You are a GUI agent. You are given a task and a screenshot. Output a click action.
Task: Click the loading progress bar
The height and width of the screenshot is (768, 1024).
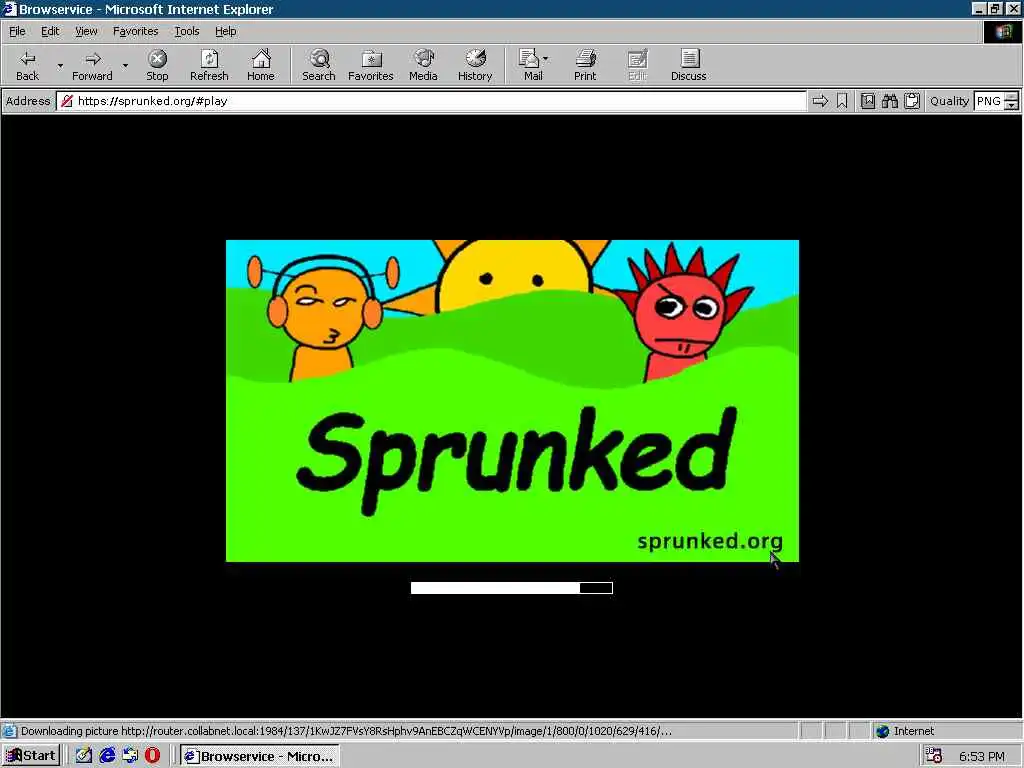pos(511,588)
